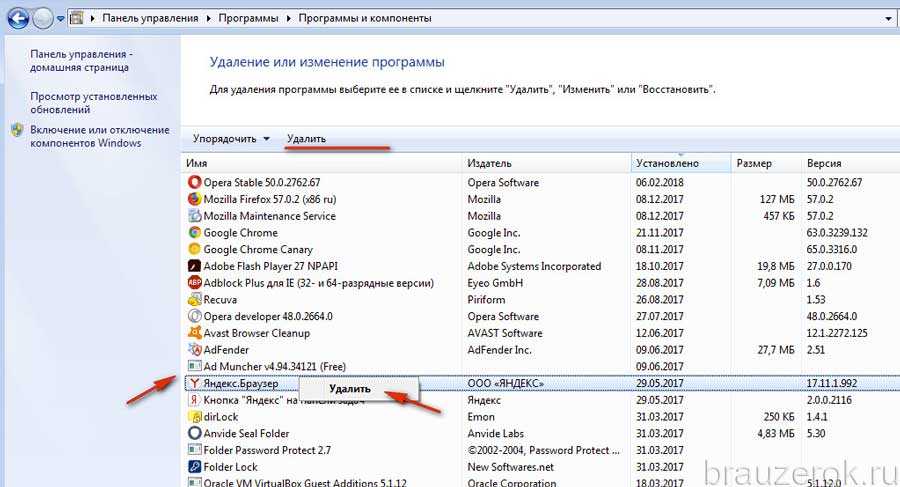Screen dimensions: 900x487
Task: Select the Opera Stable 50.0.2762.67 entry
Action: click(x=262, y=182)
